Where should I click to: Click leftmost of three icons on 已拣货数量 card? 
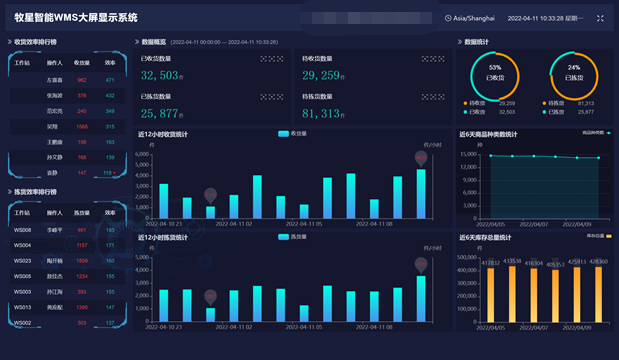tap(264, 97)
